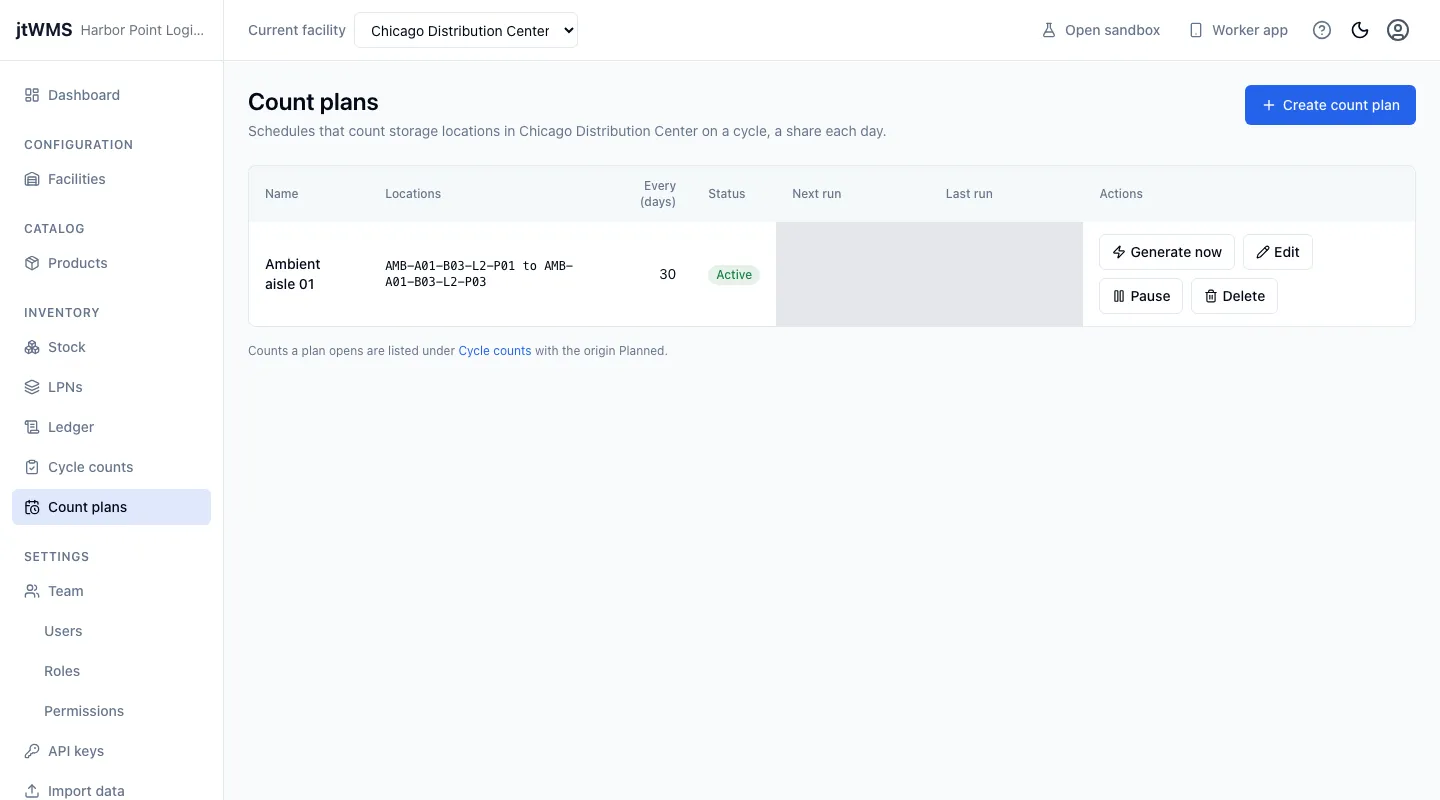
Task: Open the Worker app link
Action: pos(1238,30)
